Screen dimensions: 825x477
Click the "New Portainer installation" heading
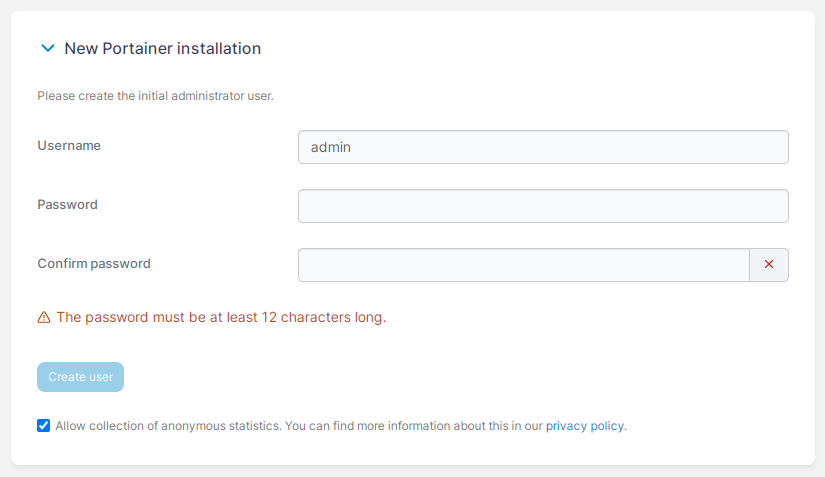(162, 48)
